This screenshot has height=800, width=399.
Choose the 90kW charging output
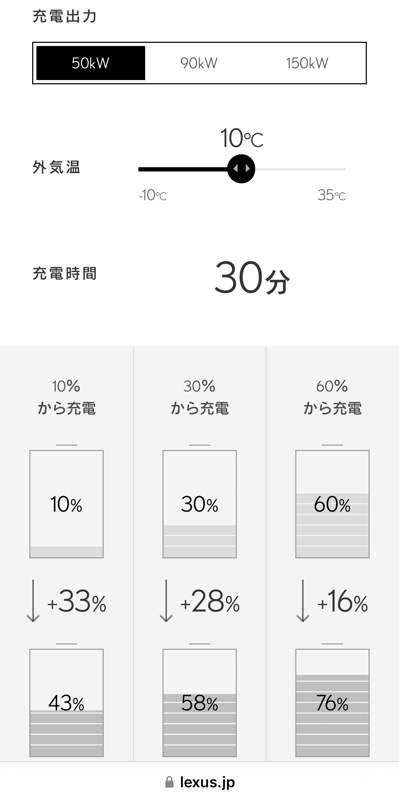click(x=199, y=63)
